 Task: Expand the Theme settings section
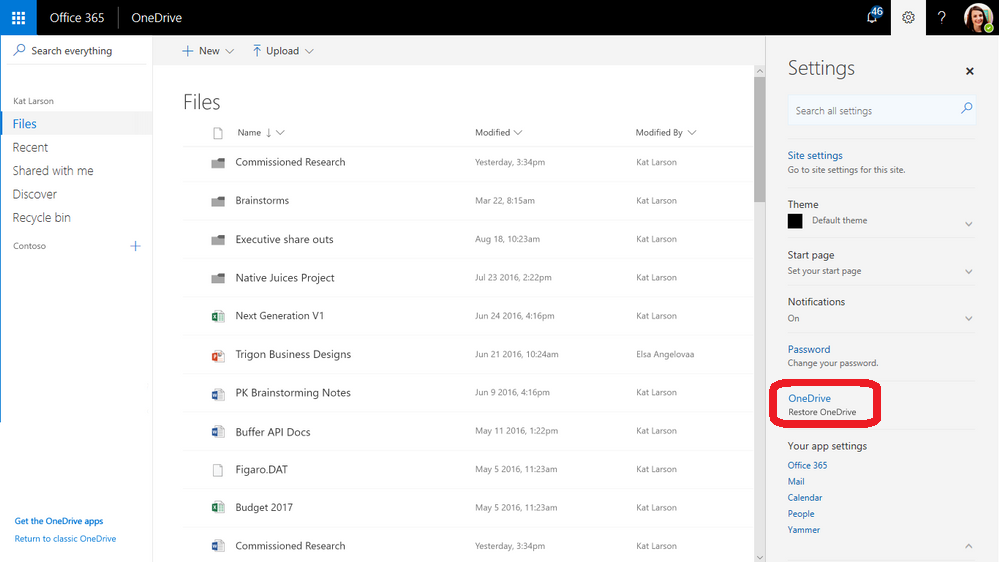coord(968,224)
